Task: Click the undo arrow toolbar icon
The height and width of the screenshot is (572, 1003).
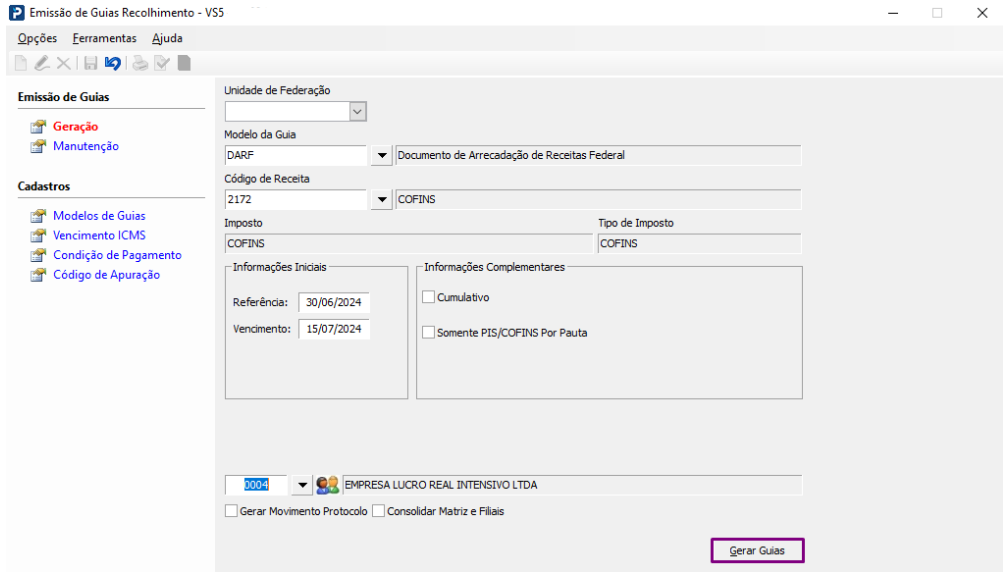Action: point(112,63)
